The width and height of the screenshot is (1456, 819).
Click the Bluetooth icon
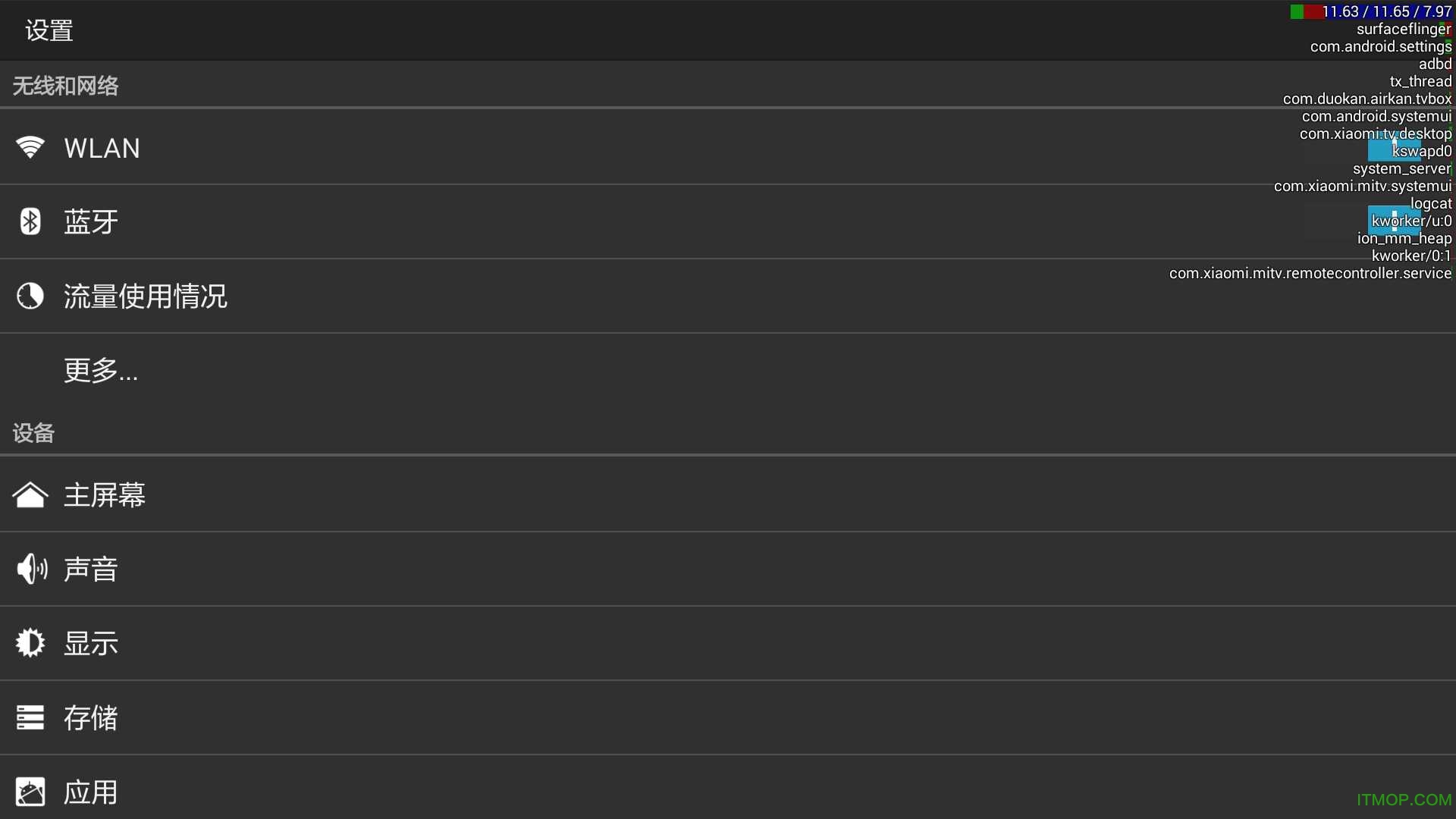30,221
